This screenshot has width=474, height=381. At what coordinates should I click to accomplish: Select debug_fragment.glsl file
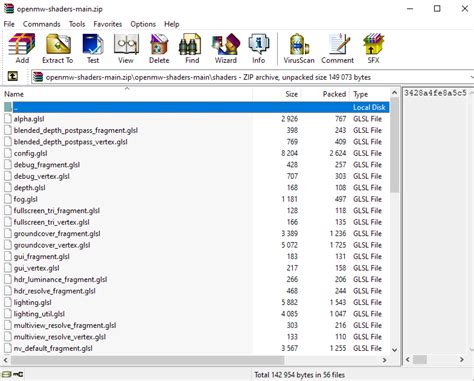point(197,165)
